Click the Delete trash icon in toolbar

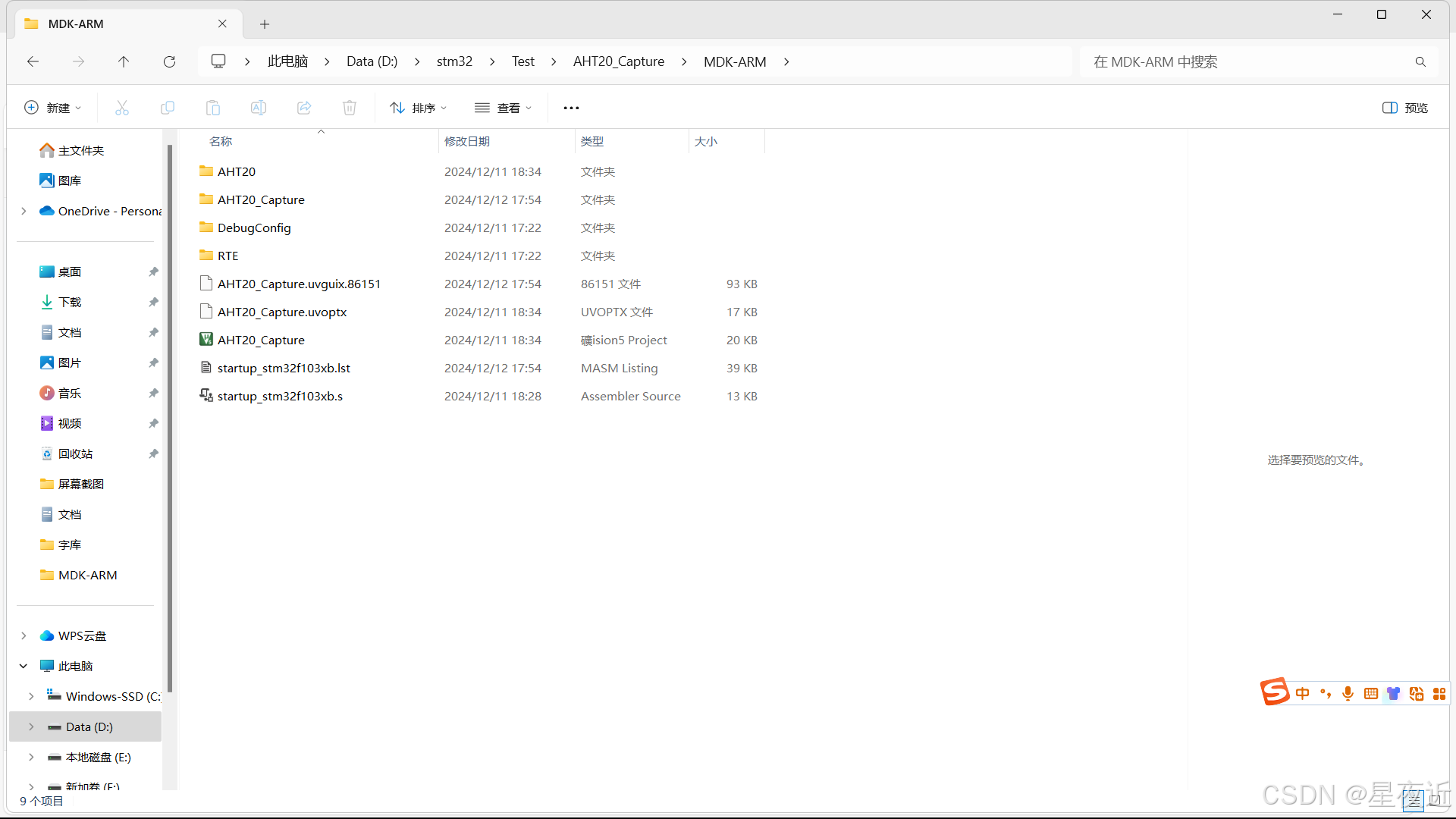tap(350, 108)
